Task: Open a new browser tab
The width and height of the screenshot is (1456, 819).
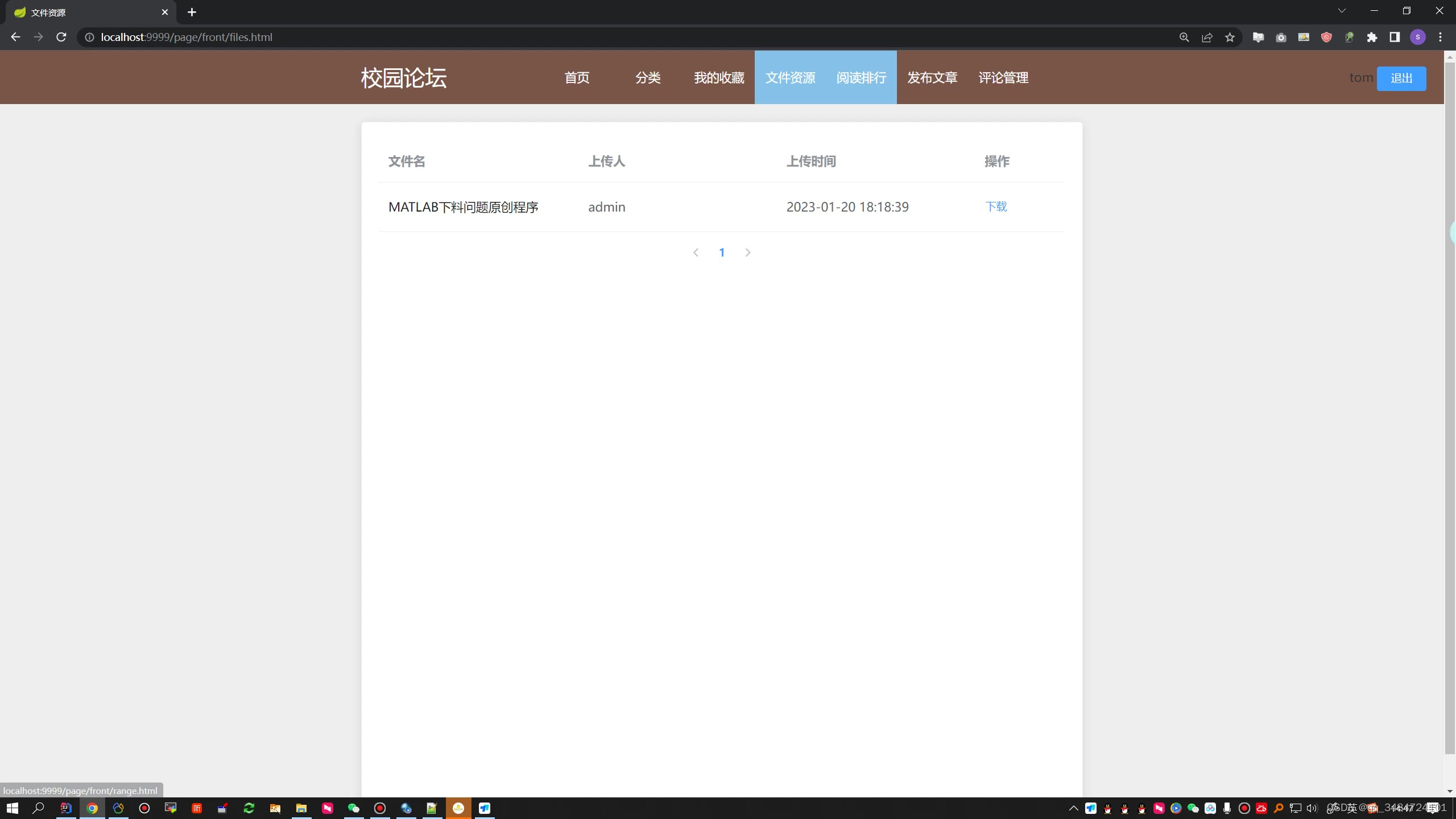Action: (x=192, y=12)
